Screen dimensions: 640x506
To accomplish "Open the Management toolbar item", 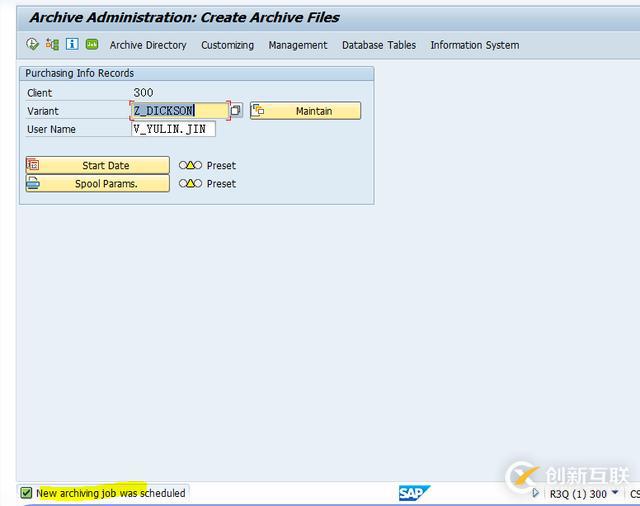I will tap(298, 45).
